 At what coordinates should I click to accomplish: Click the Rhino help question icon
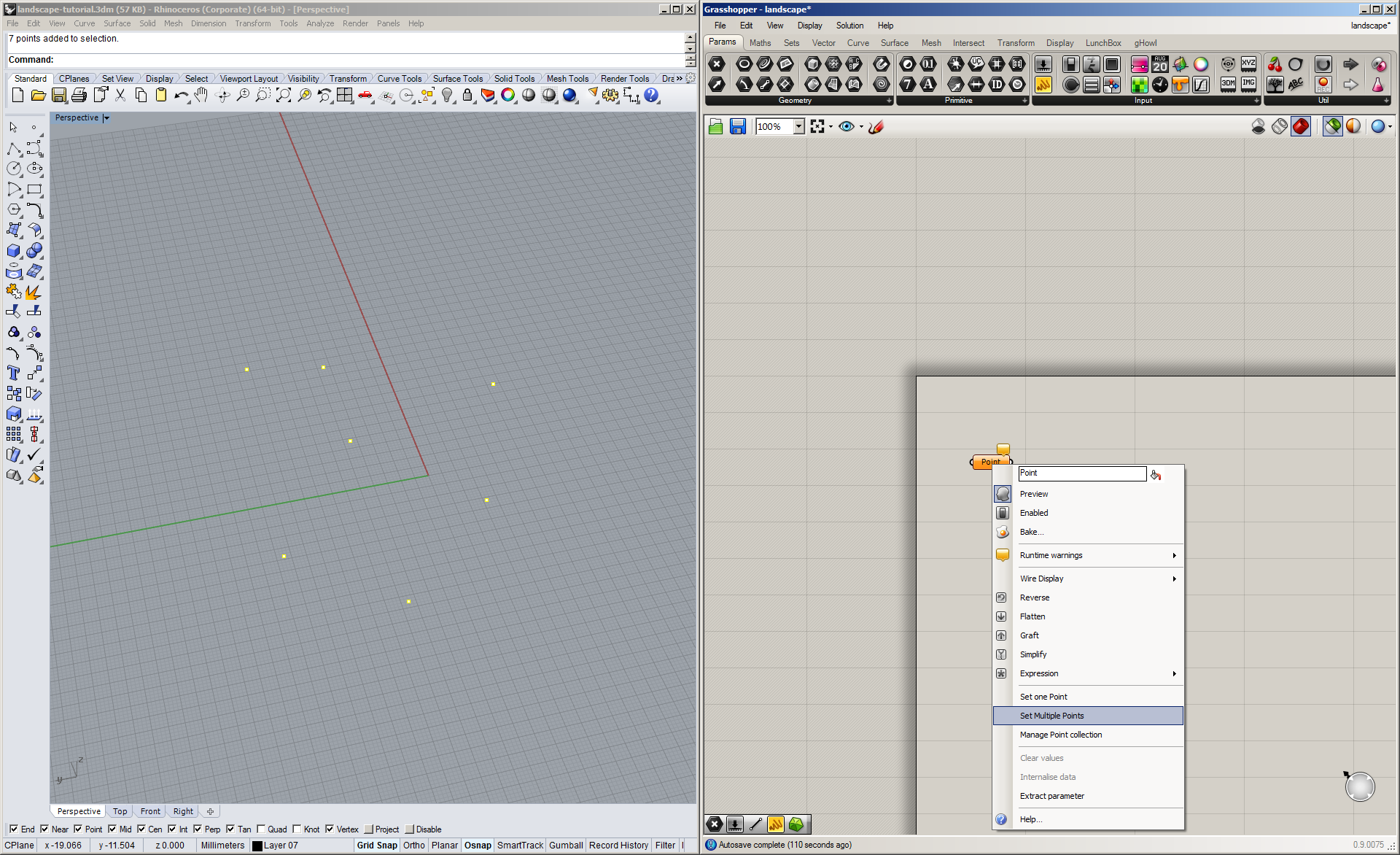pos(651,96)
